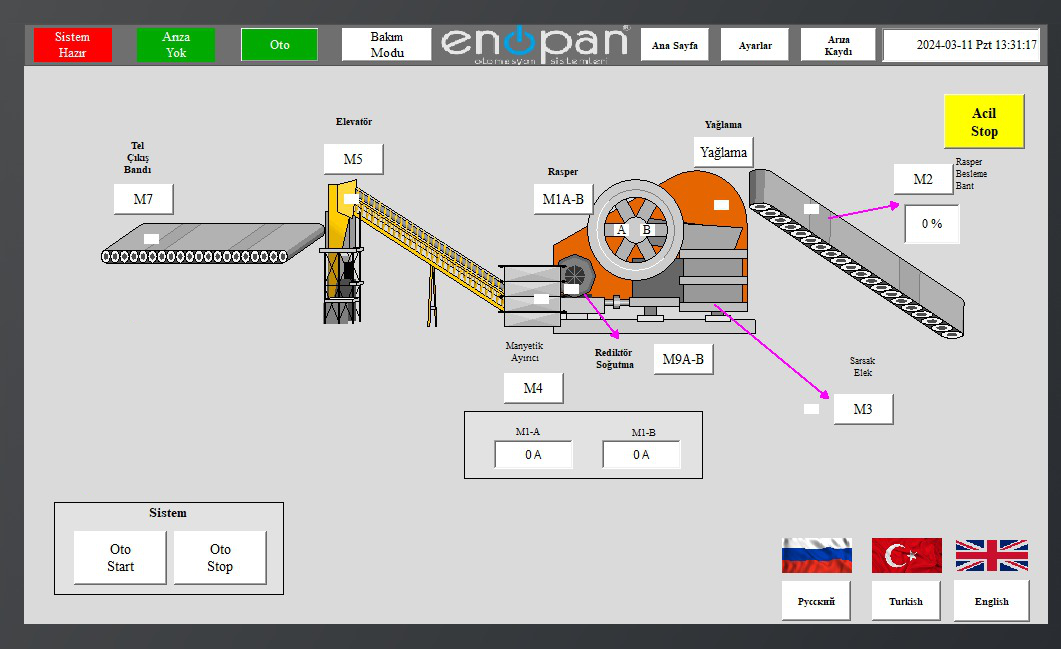Click the M1-A current value 0 A
The image size is (1061, 649).
coord(533,455)
